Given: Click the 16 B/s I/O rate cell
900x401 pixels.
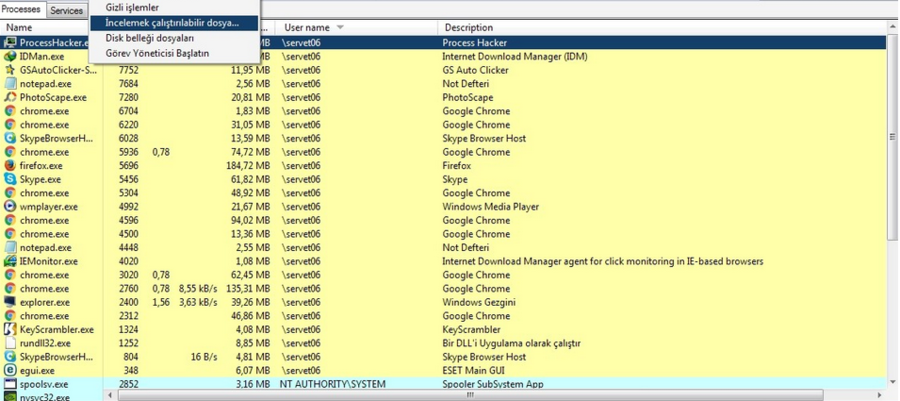Looking at the screenshot, I should point(205,357).
